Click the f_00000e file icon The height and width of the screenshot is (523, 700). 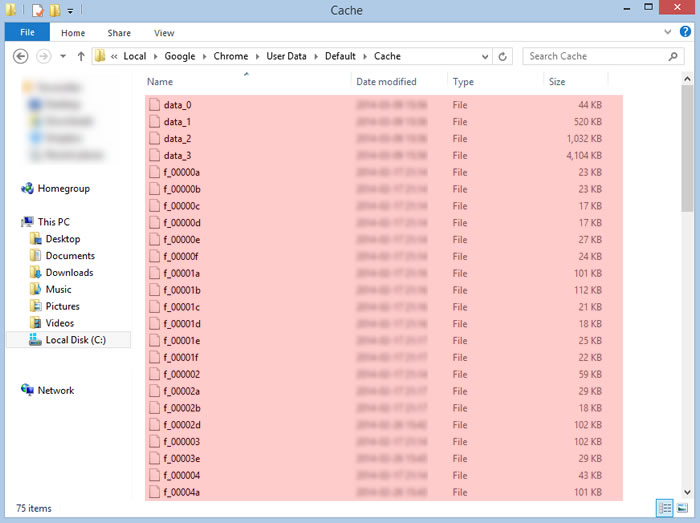point(154,240)
